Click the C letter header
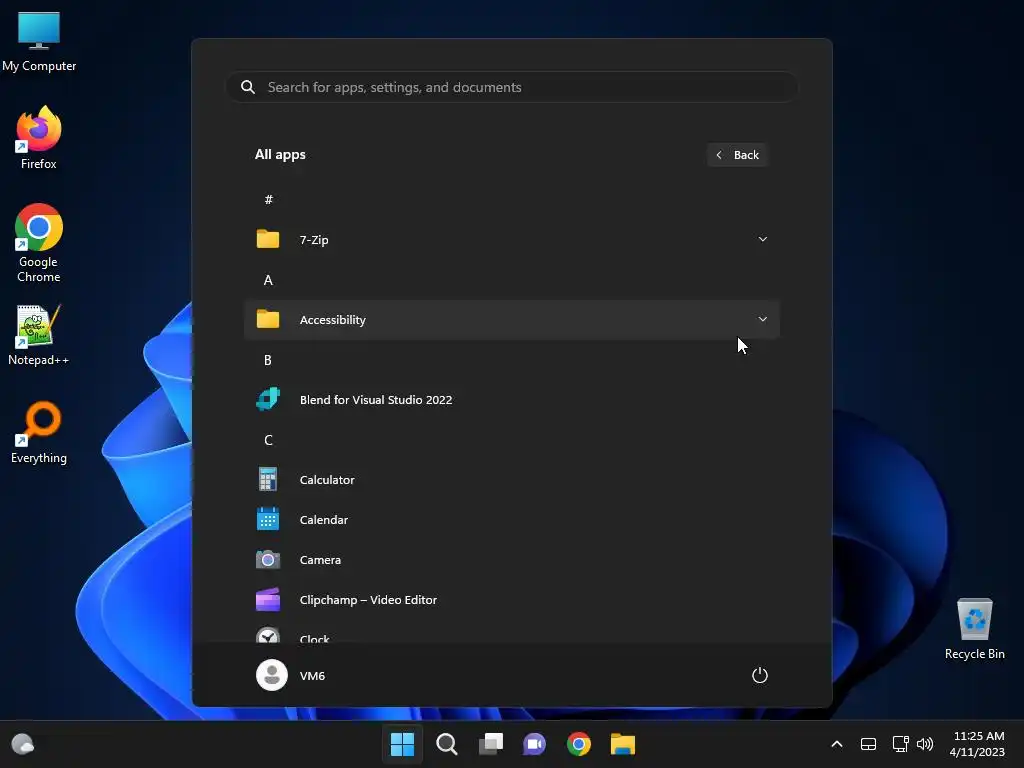Image resolution: width=1024 pixels, height=768 pixels. [268, 440]
